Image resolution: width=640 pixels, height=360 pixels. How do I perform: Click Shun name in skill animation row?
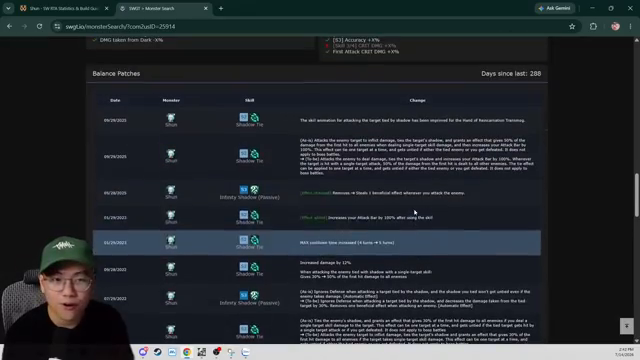(171, 125)
